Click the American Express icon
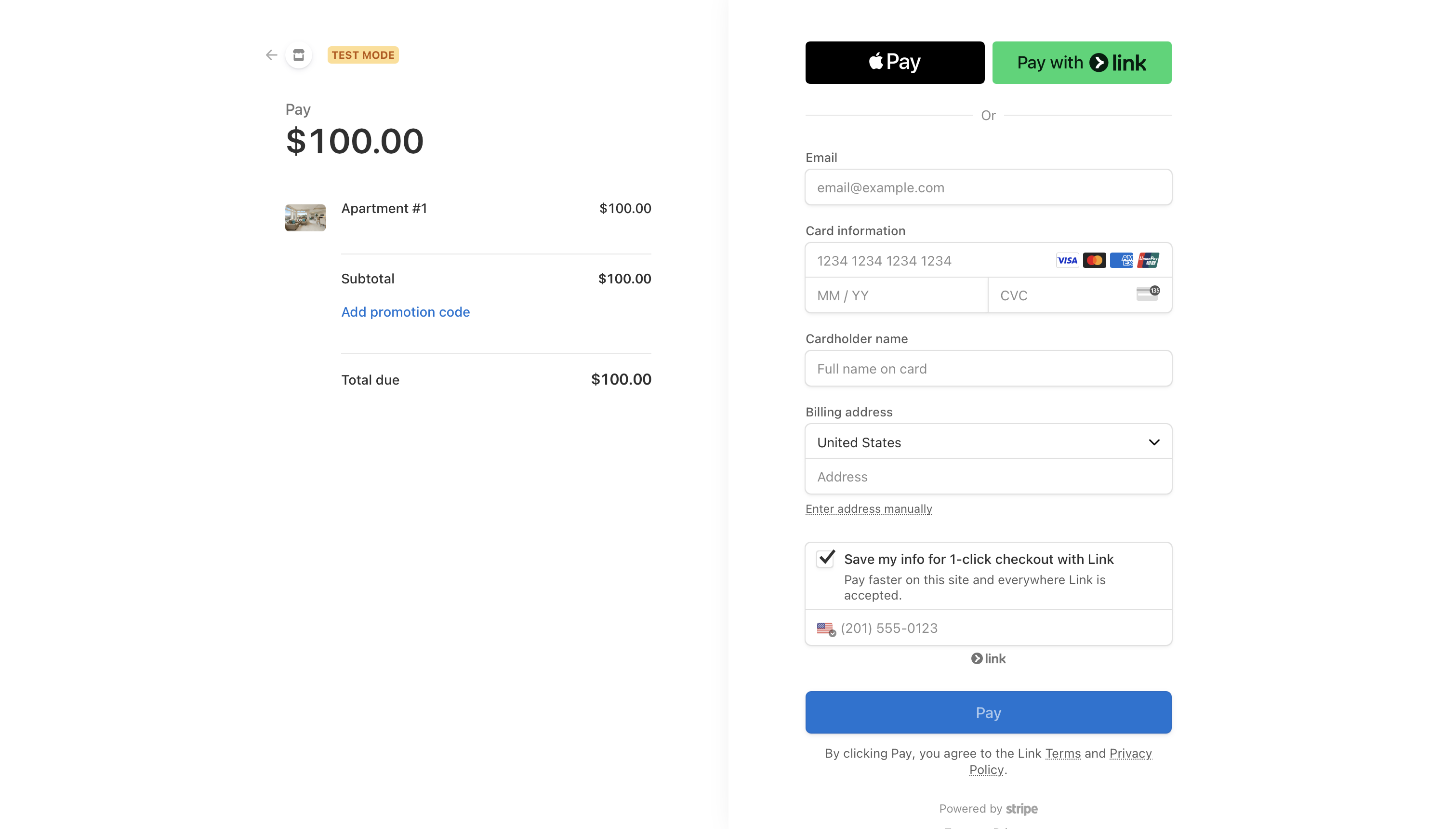The image size is (1456, 829). pos(1121,261)
